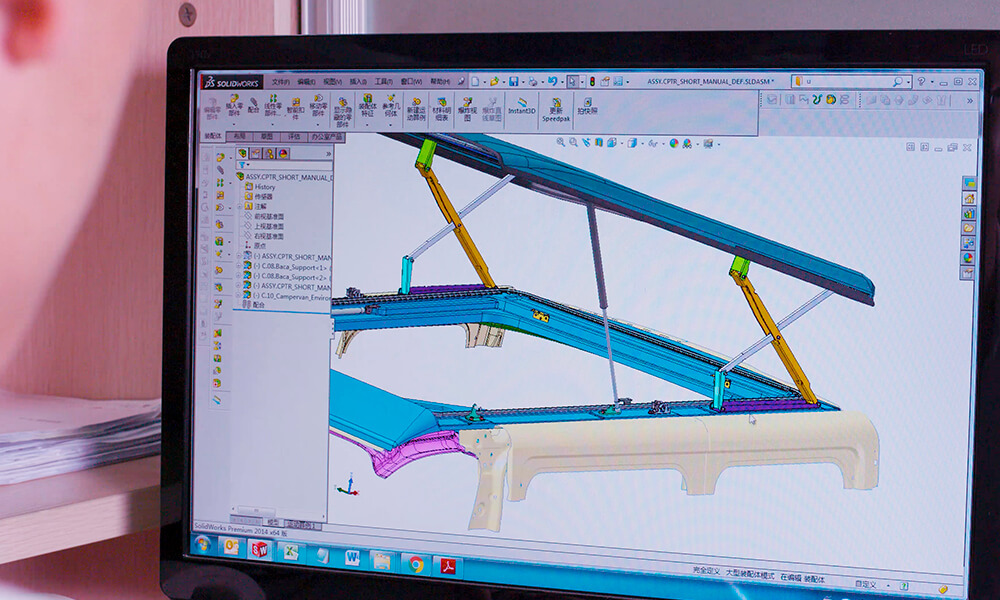Expand the C.08.Baca_Support<1> tree node
Viewport: 1000px width, 600px height.
239,266
